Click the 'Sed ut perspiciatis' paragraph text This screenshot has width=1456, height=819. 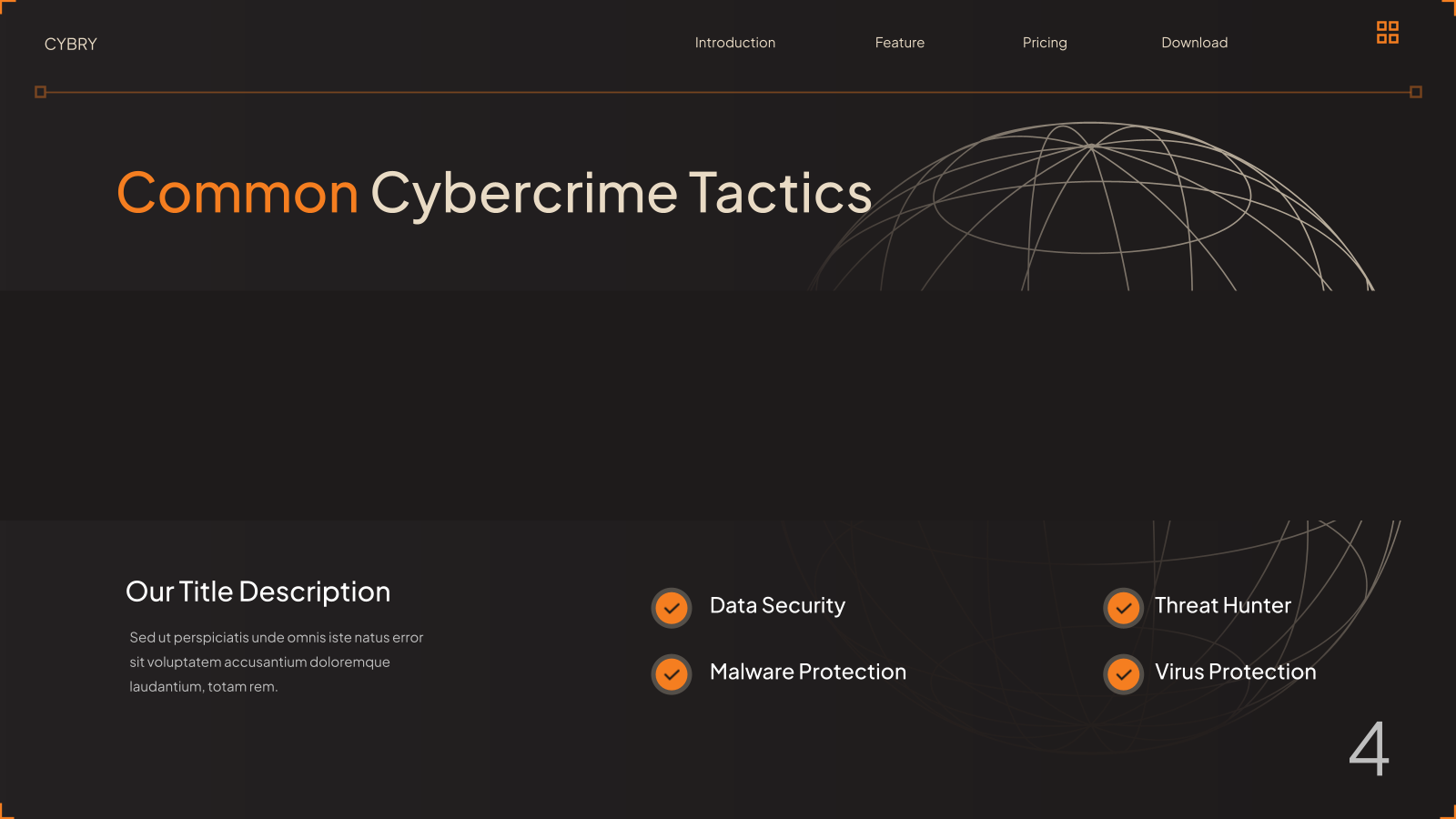click(x=277, y=662)
